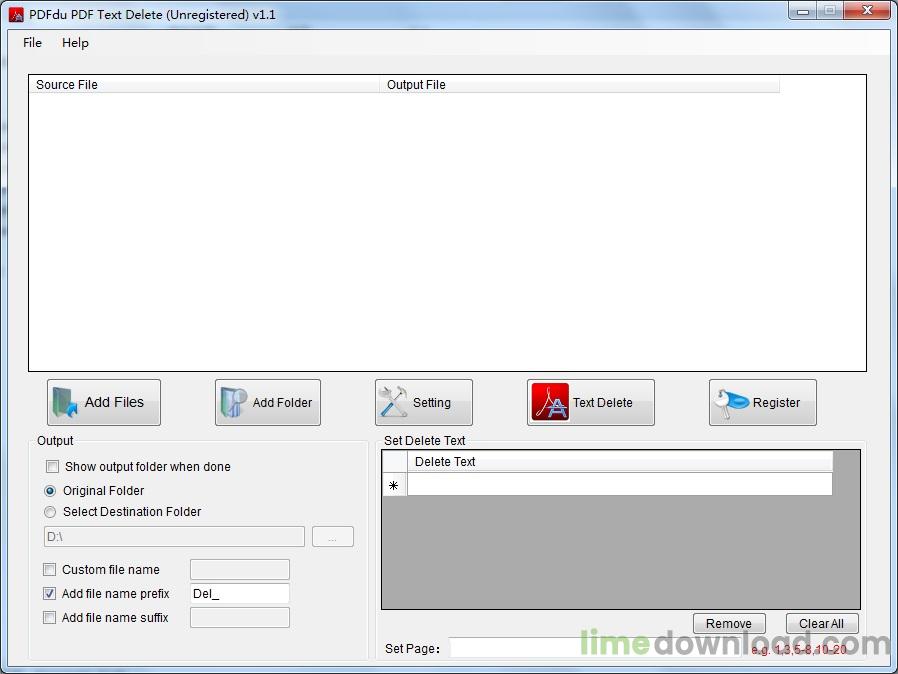The image size is (898, 674).
Task: Click the Custom file name text field
Action: 240,570
